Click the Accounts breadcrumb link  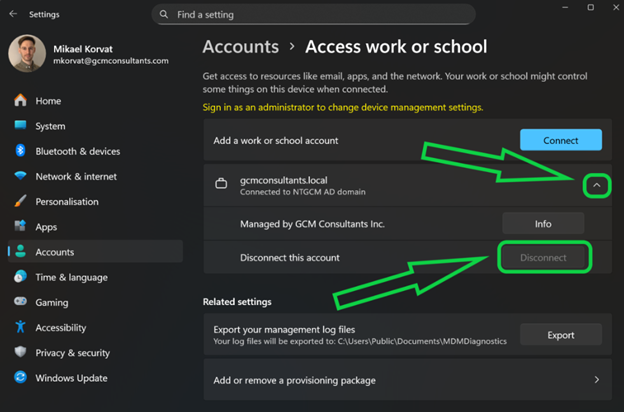click(x=241, y=47)
